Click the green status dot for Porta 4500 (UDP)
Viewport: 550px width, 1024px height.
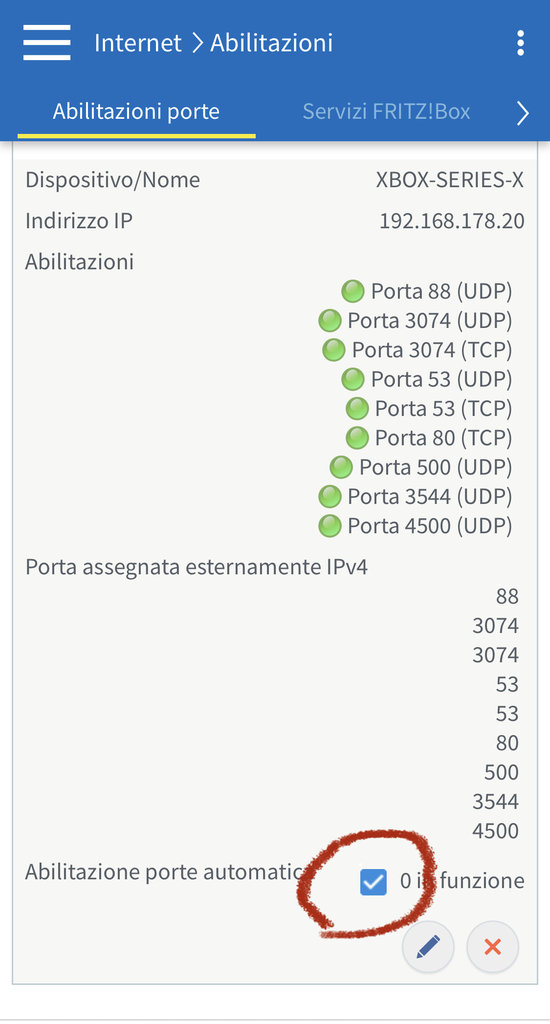(x=329, y=526)
